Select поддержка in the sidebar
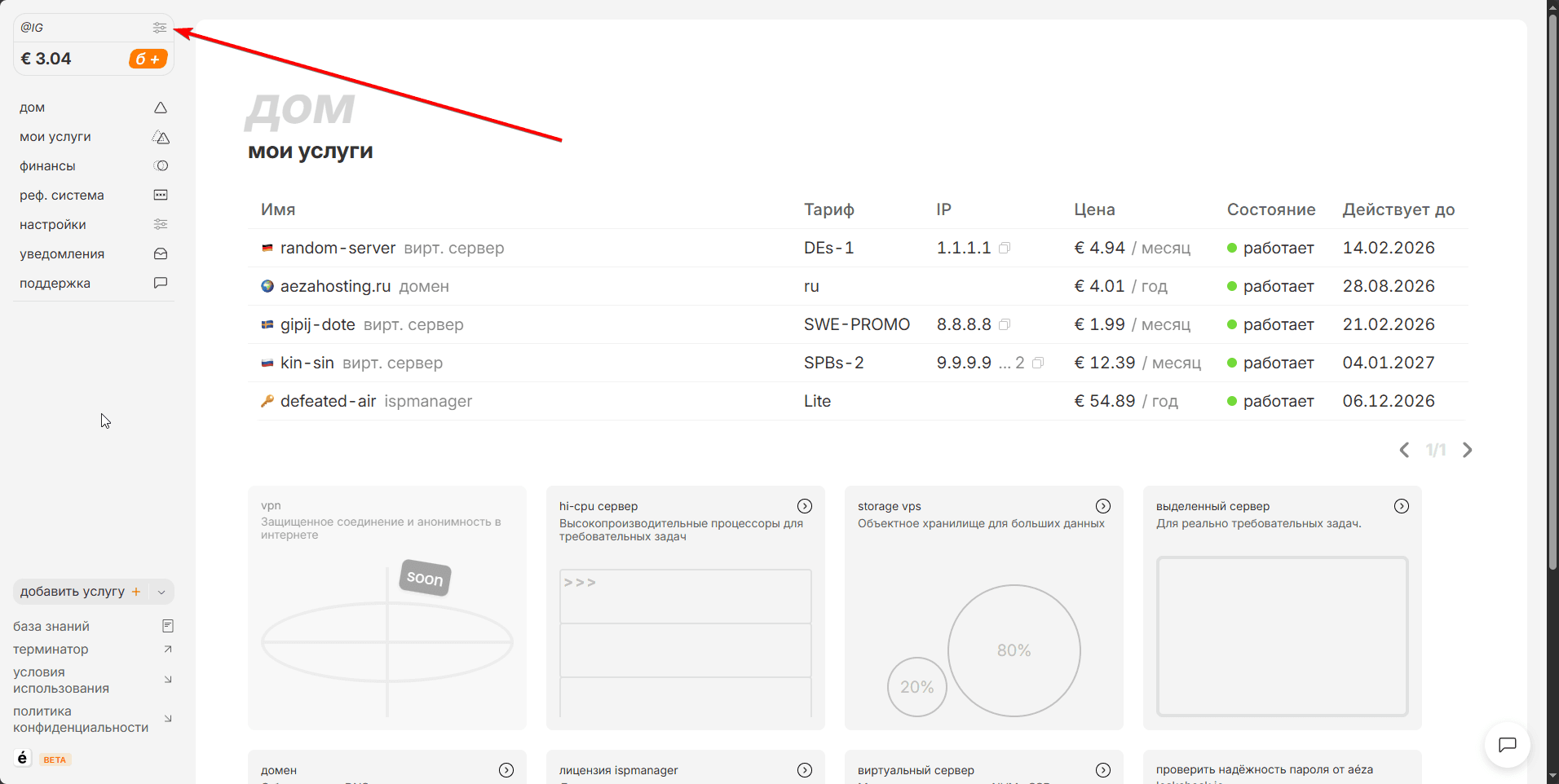 coord(55,284)
